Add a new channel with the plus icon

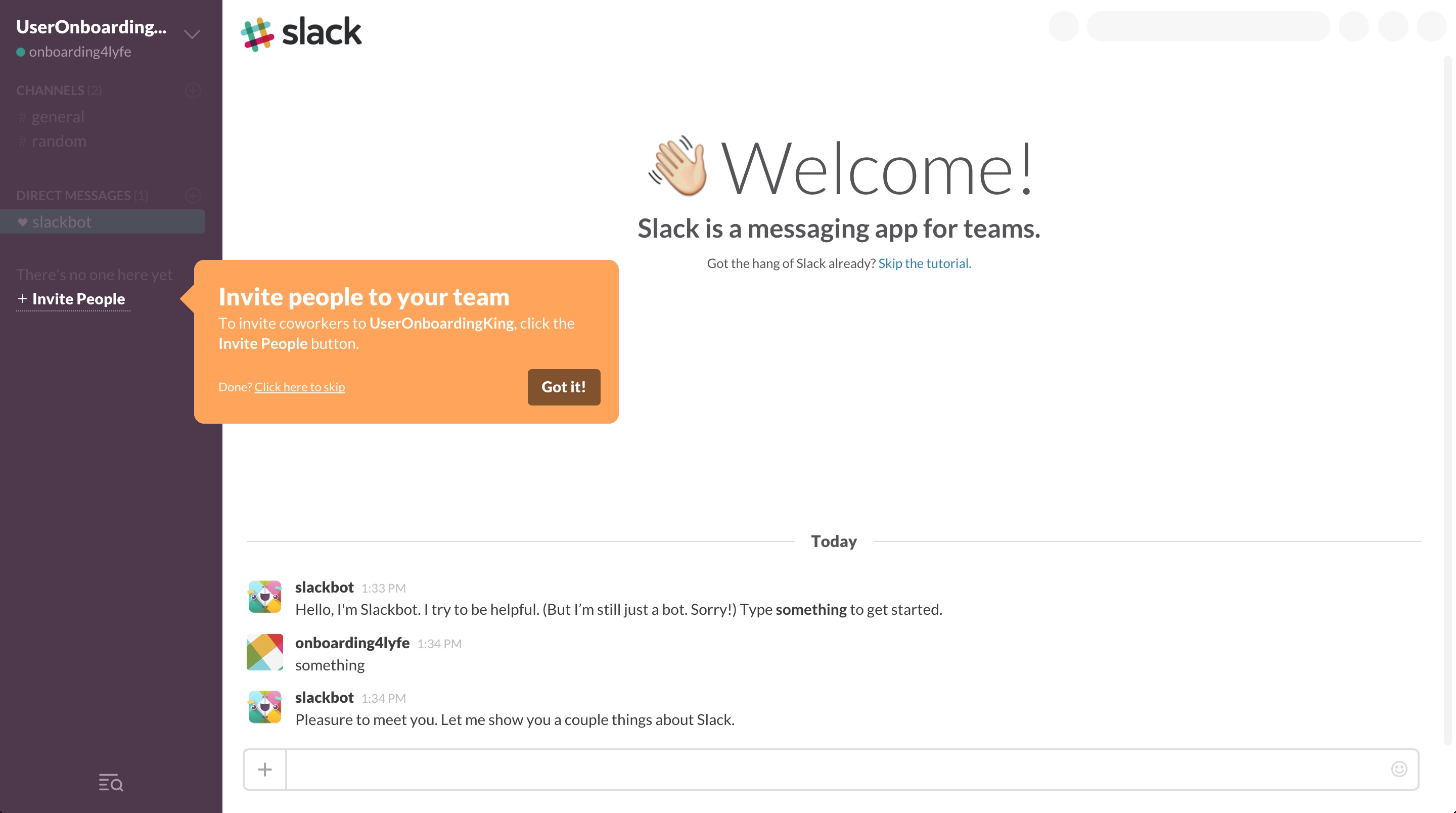point(193,91)
